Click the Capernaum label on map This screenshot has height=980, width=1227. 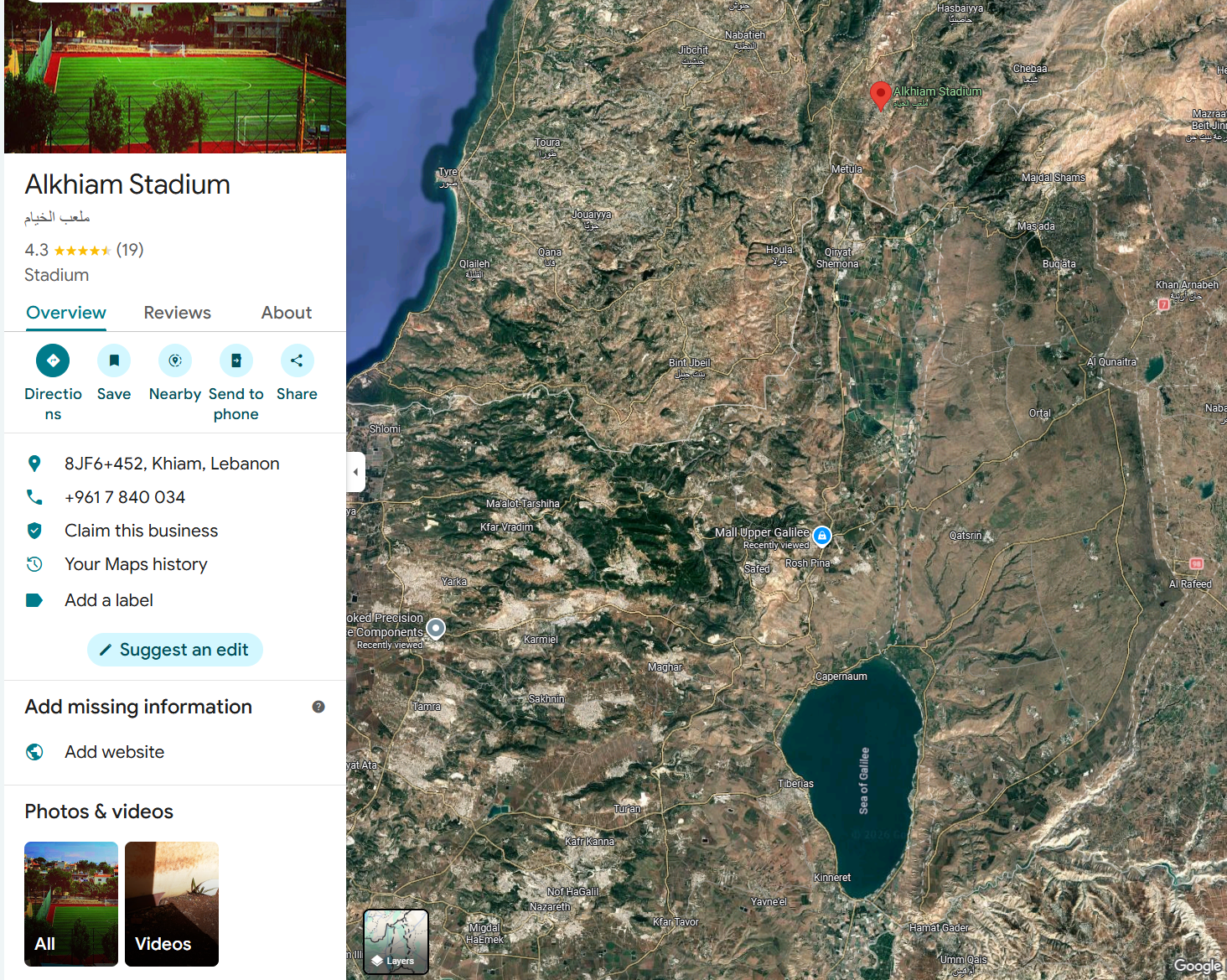[x=841, y=677]
